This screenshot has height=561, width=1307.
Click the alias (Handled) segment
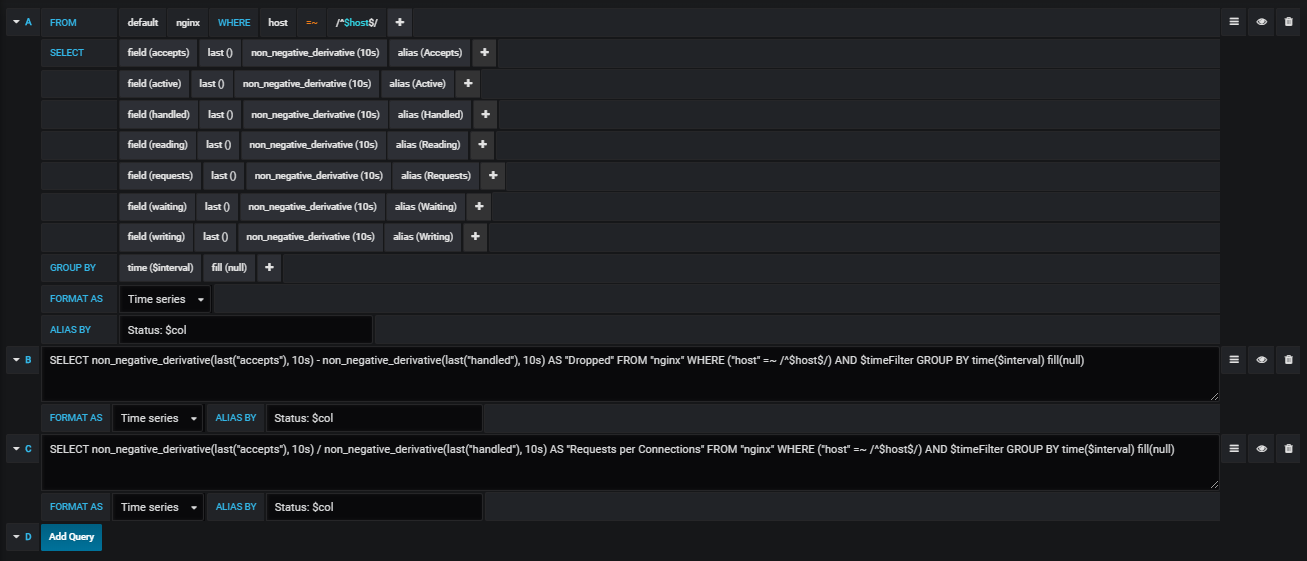pos(430,115)
